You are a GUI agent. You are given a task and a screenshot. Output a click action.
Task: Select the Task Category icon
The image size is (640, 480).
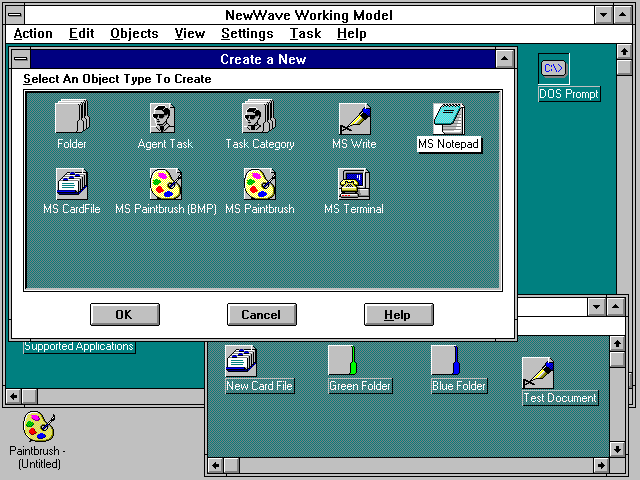tap(259, 118)
